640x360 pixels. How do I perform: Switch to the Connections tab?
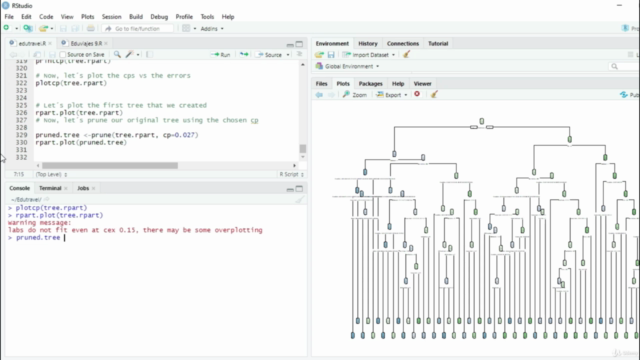pyautogui.click(x=403, y=43)
